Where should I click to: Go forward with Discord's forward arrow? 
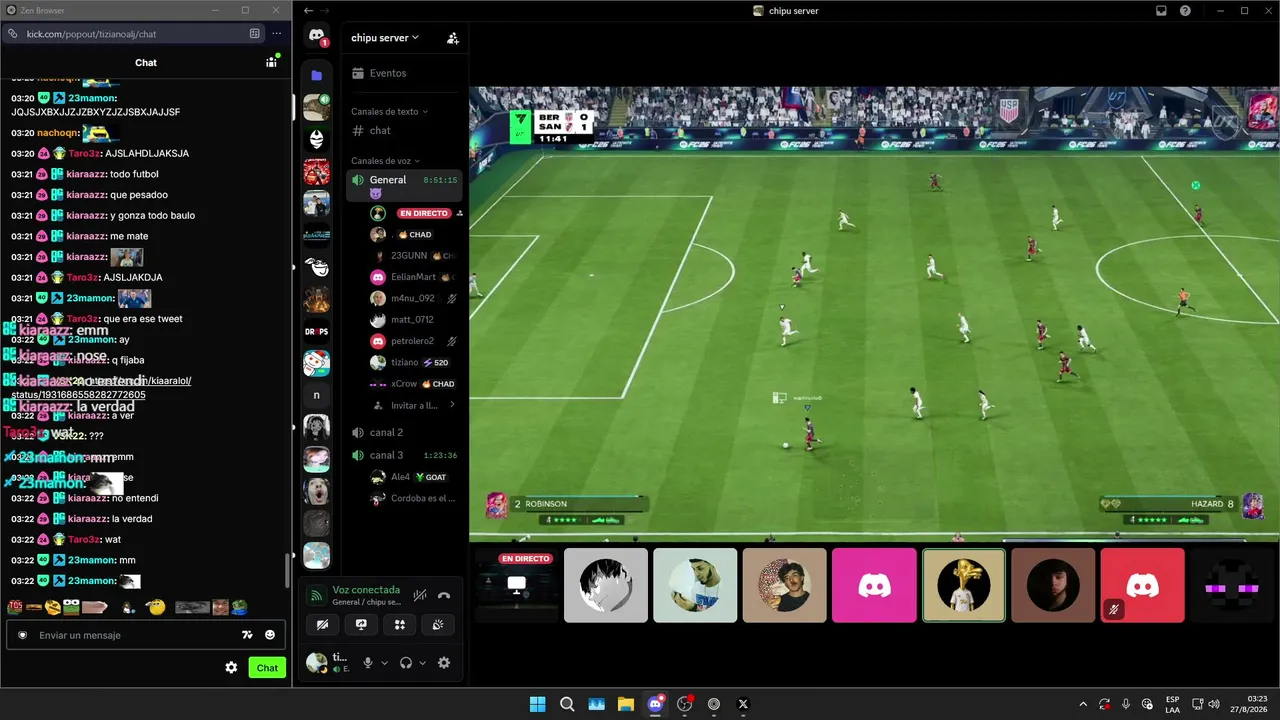click(325, 11)
